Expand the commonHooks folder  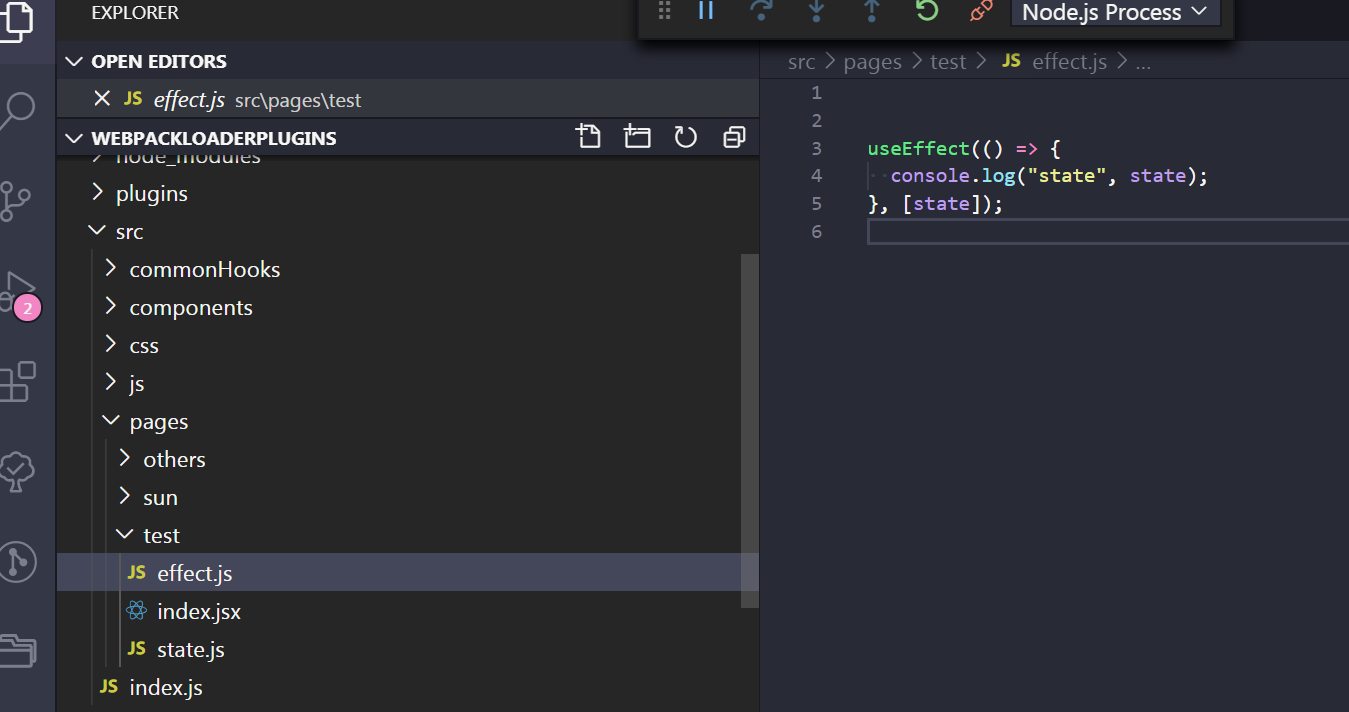click(204, 270)
